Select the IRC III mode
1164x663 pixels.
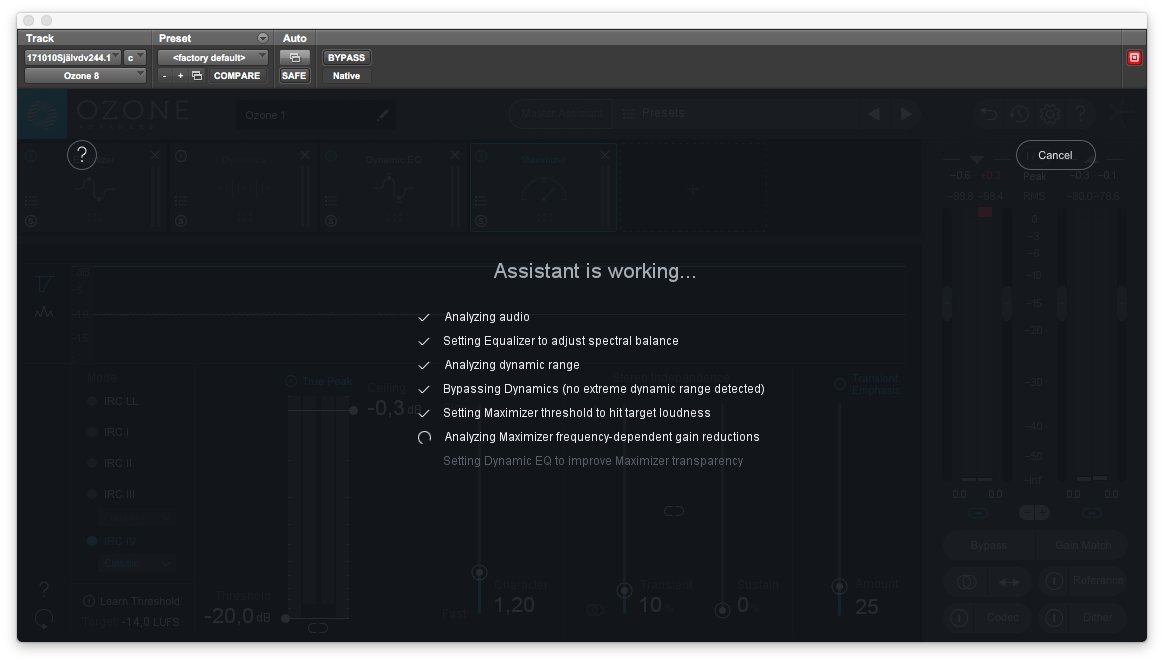tap(111, 494)
